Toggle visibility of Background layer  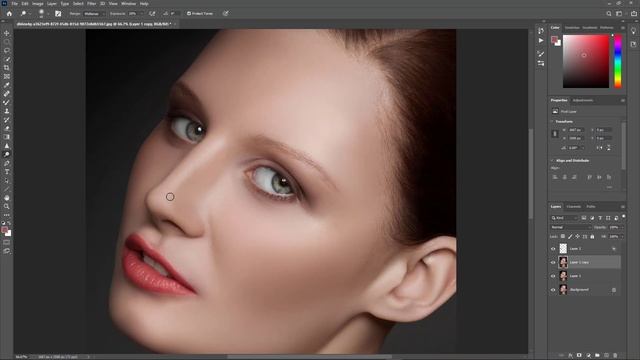[x=553, y=290]
